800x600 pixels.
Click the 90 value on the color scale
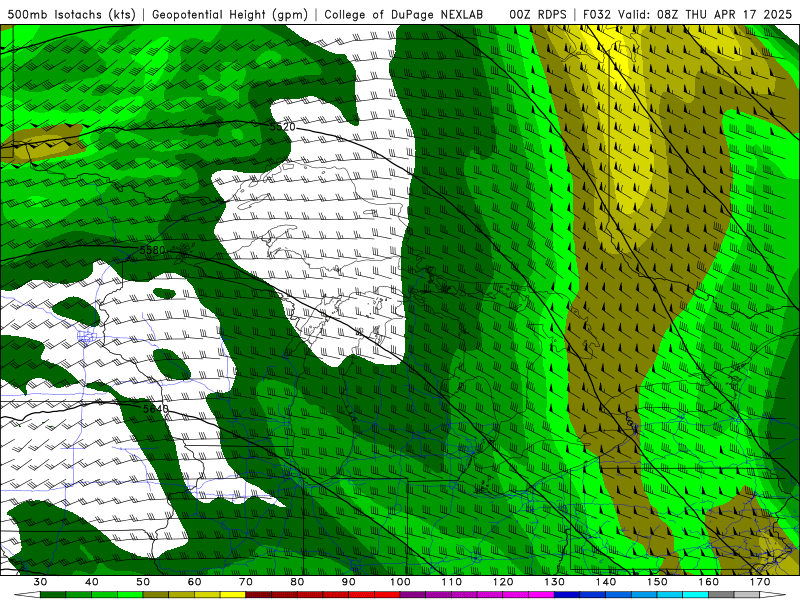click(348, 582)
